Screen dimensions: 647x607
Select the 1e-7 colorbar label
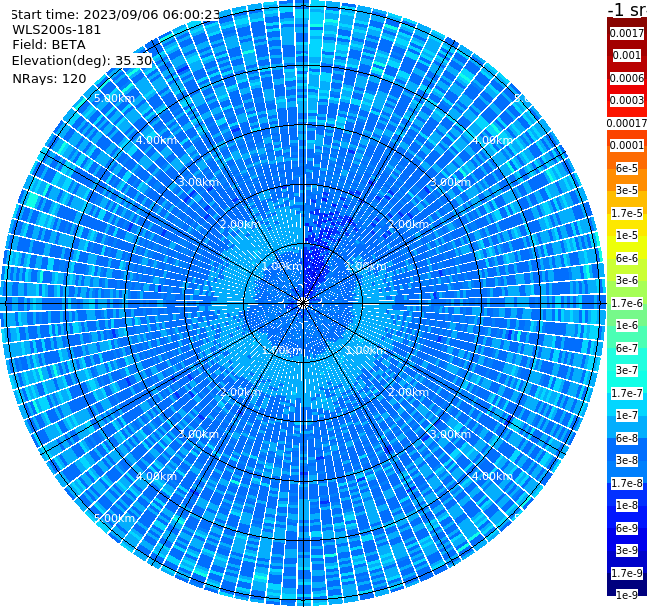point(627,415)
